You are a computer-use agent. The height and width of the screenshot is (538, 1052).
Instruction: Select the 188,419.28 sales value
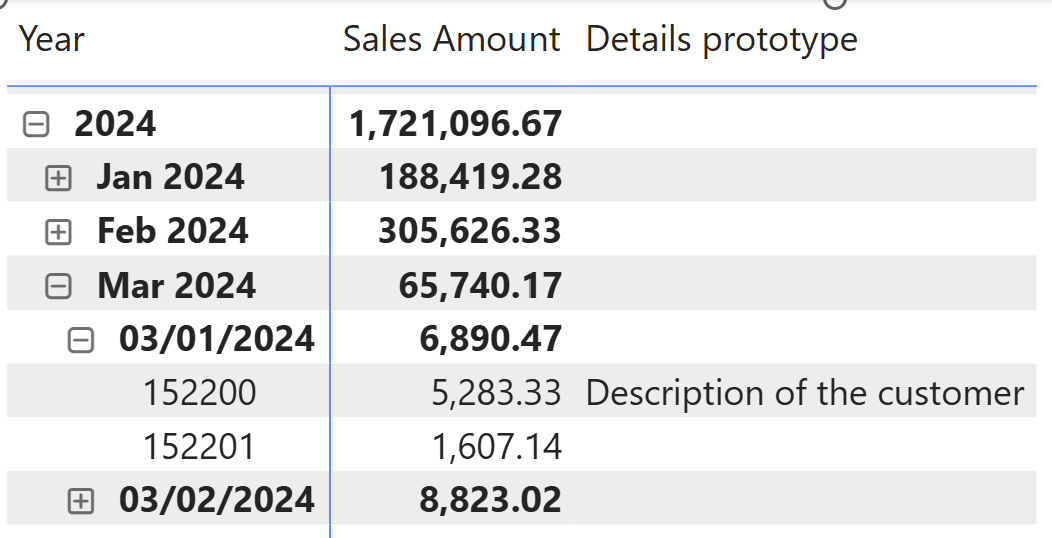470,178
